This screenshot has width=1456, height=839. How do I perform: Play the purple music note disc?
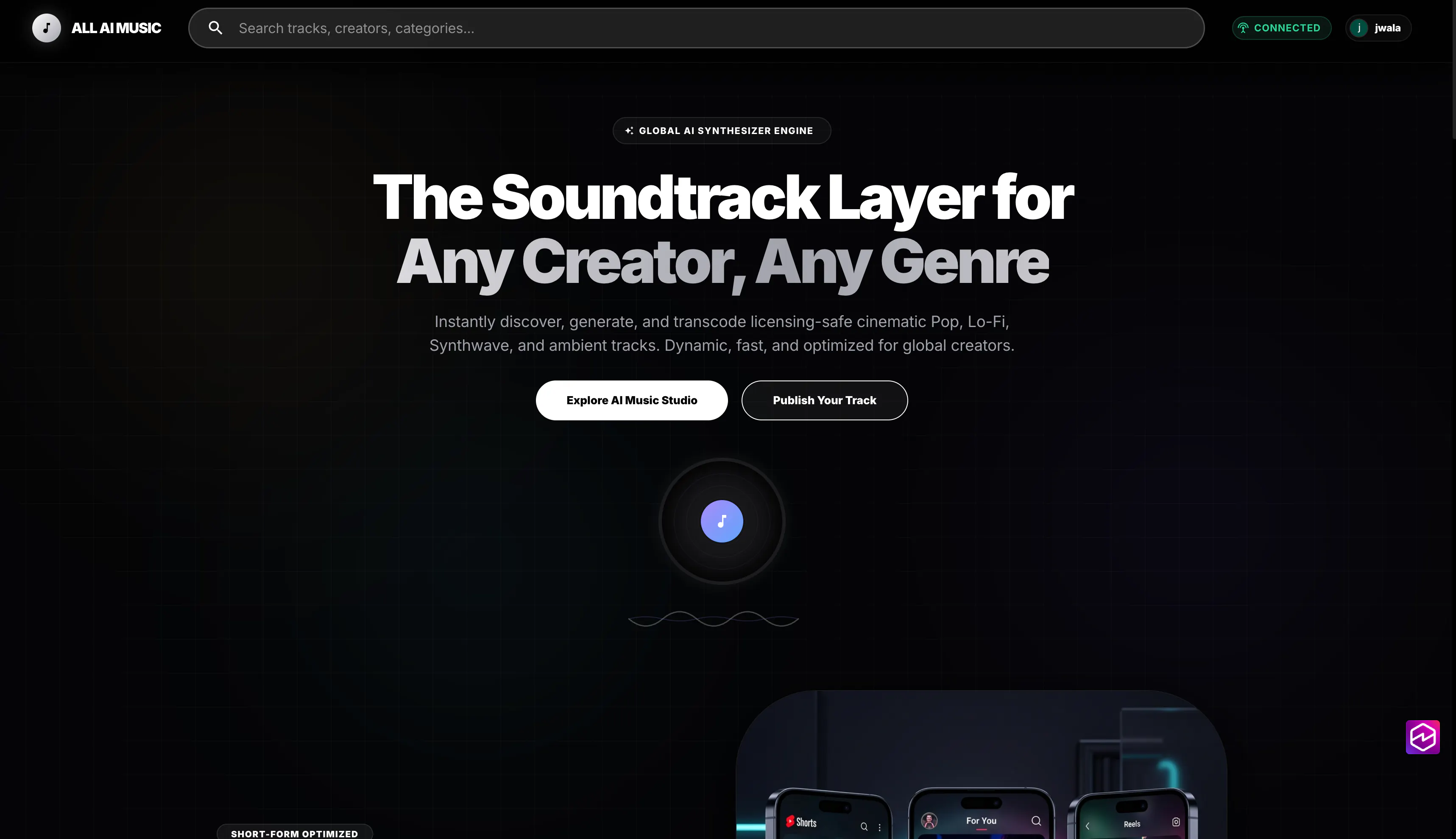tap(722, 521)
